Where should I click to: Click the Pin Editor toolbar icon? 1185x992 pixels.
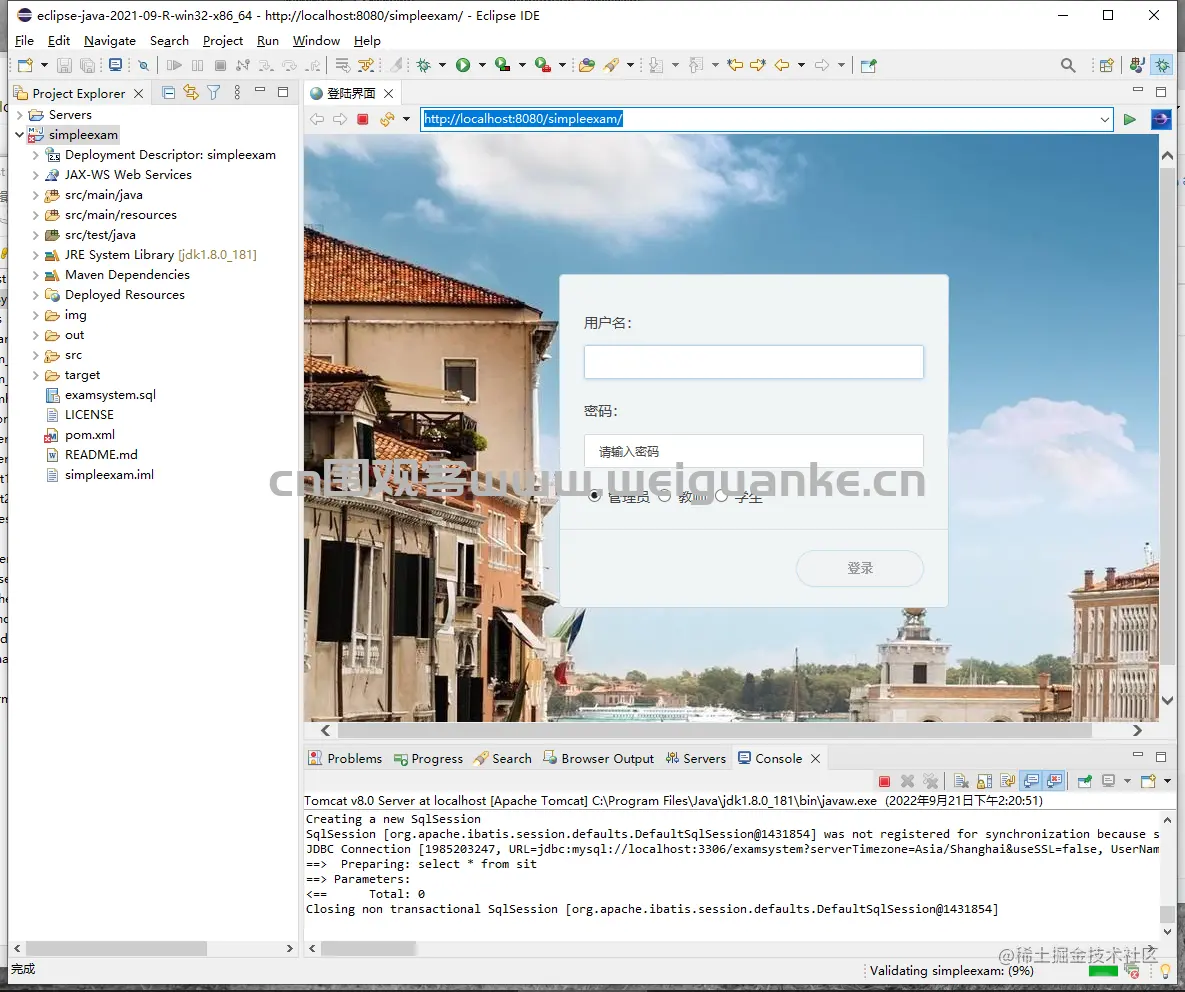[868, 66]
